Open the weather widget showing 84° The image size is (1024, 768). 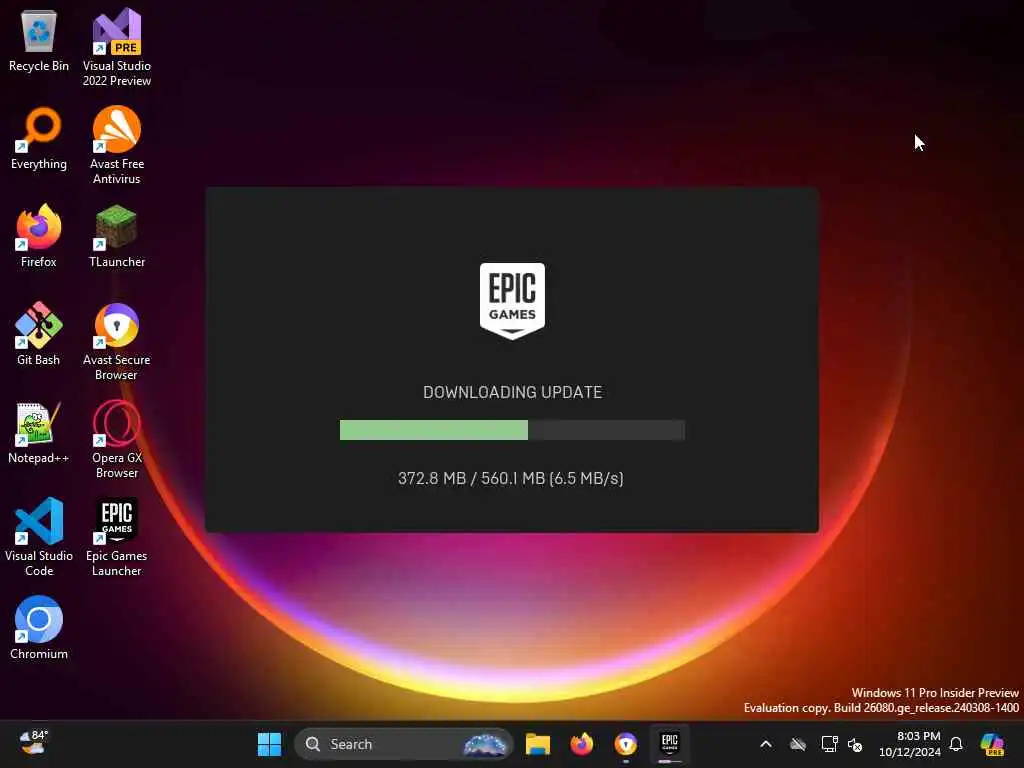[33, 743]
